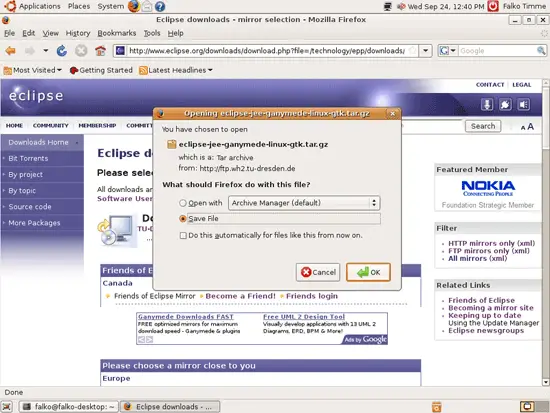The height and width of the screenshot is (413, 550).
Task: Click the Eclipse site download icon
Action: 487,104
